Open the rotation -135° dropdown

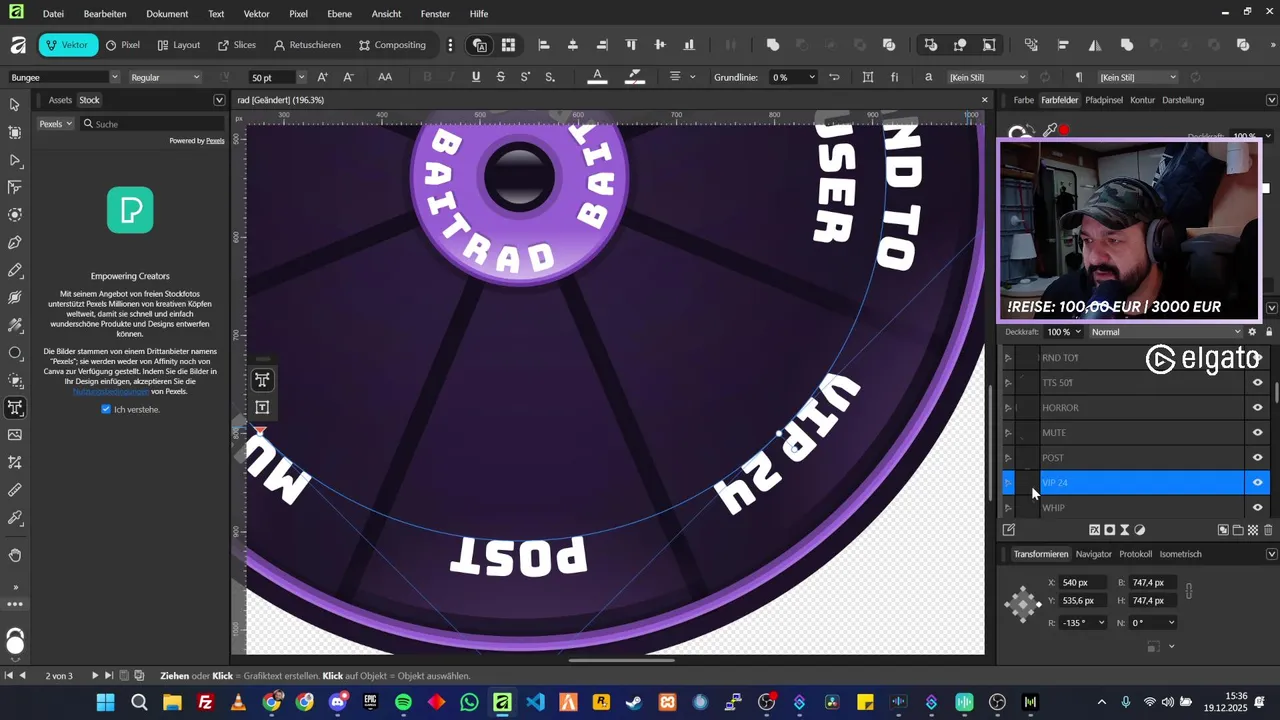coord(1102,622)
